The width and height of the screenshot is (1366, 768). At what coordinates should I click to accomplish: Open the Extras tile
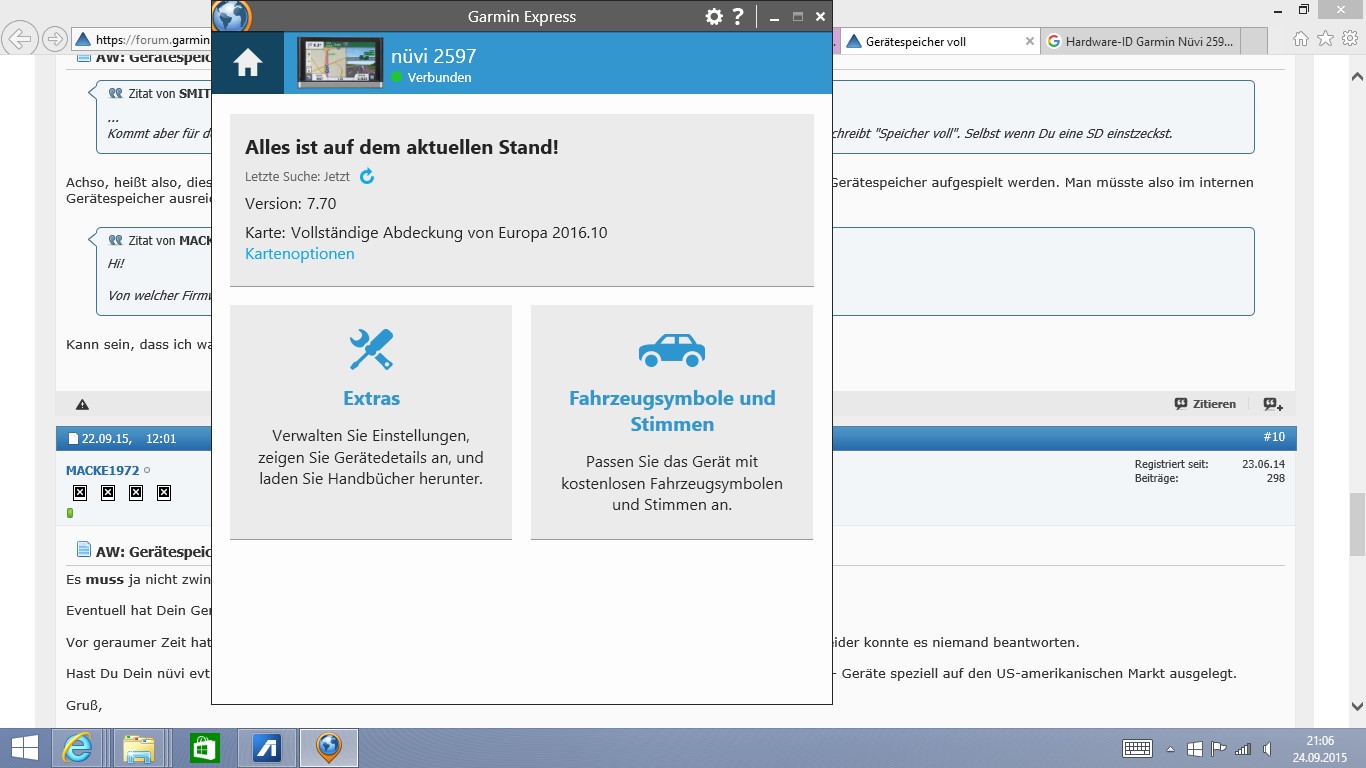coord(371,422)
